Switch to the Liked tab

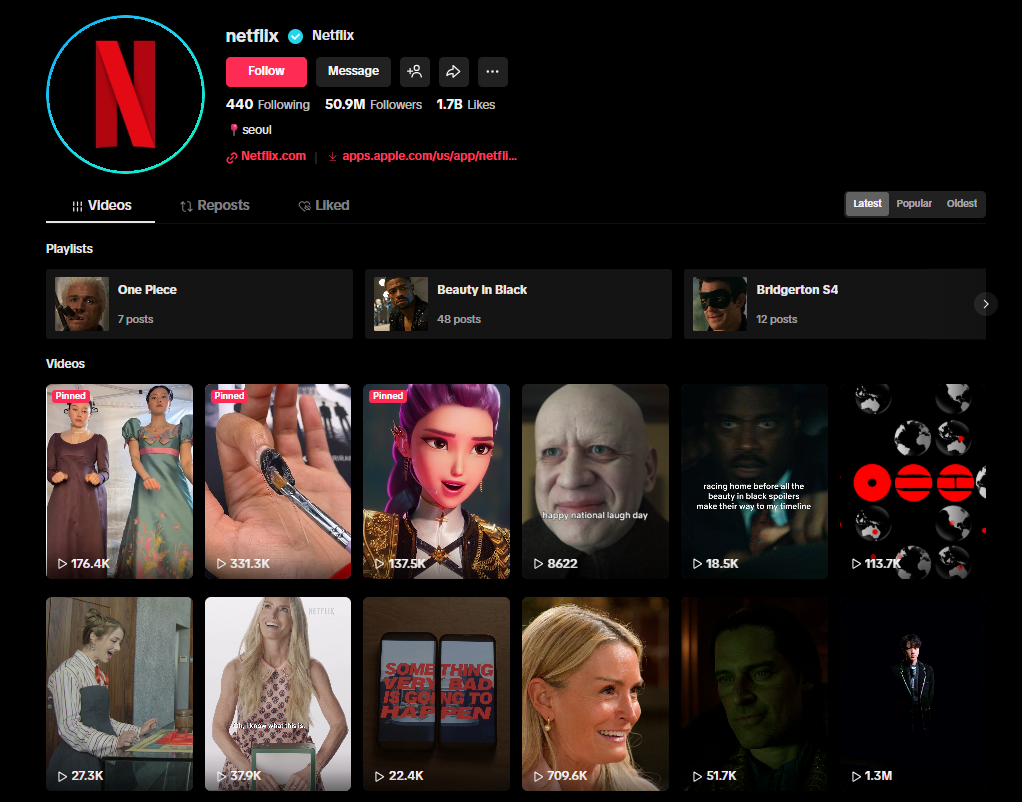pos(324,205)
